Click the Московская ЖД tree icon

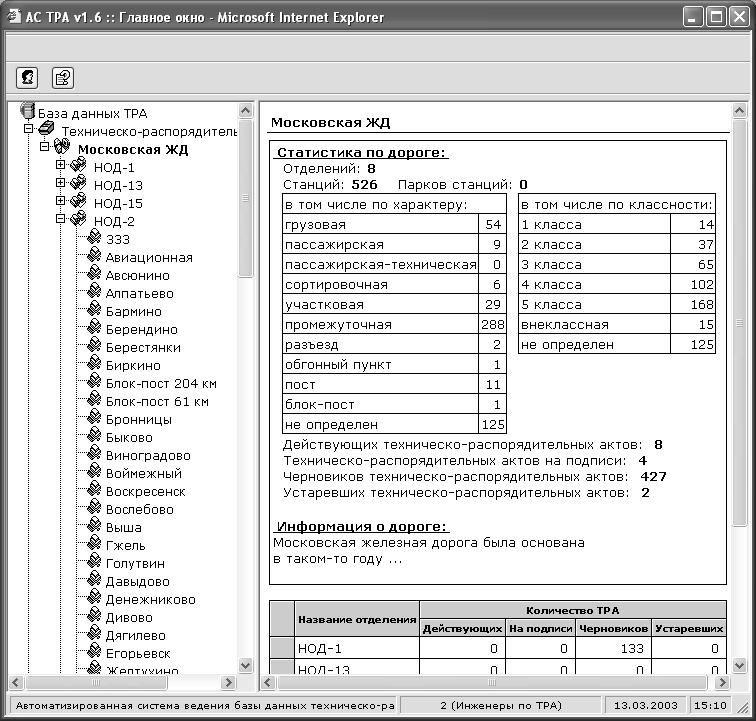pos(62,147)
